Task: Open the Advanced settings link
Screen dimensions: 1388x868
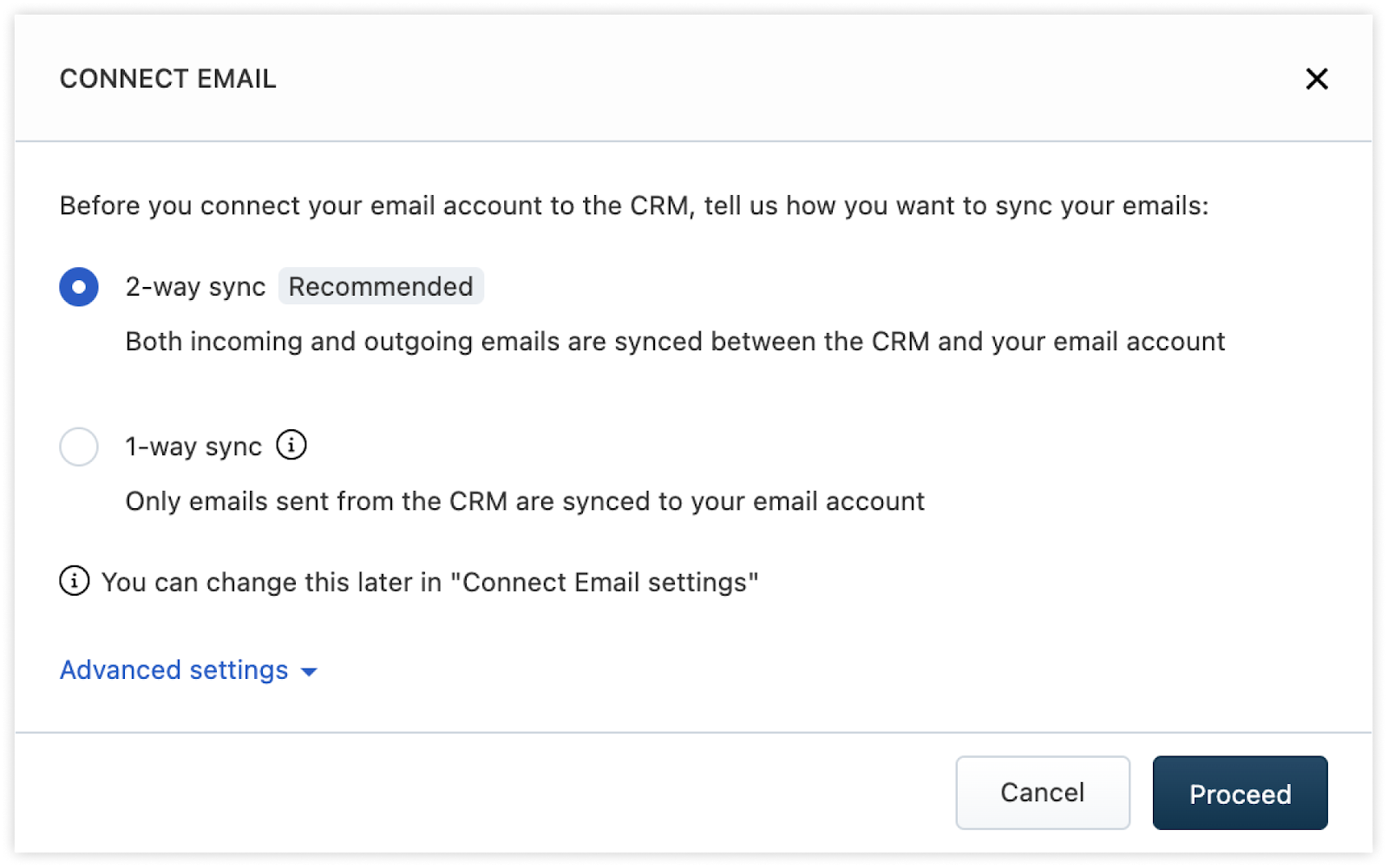Action: pos(174,670)
